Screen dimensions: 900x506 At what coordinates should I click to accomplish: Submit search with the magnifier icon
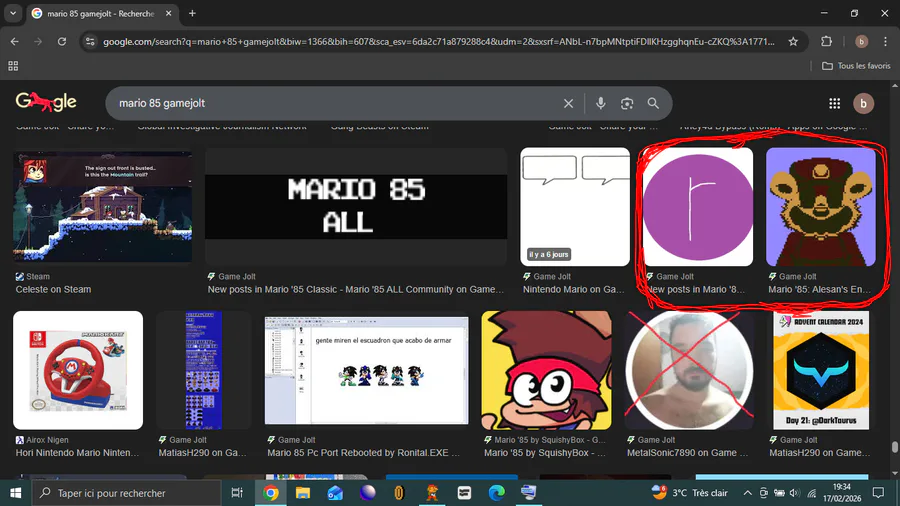(x=653, y=103)
